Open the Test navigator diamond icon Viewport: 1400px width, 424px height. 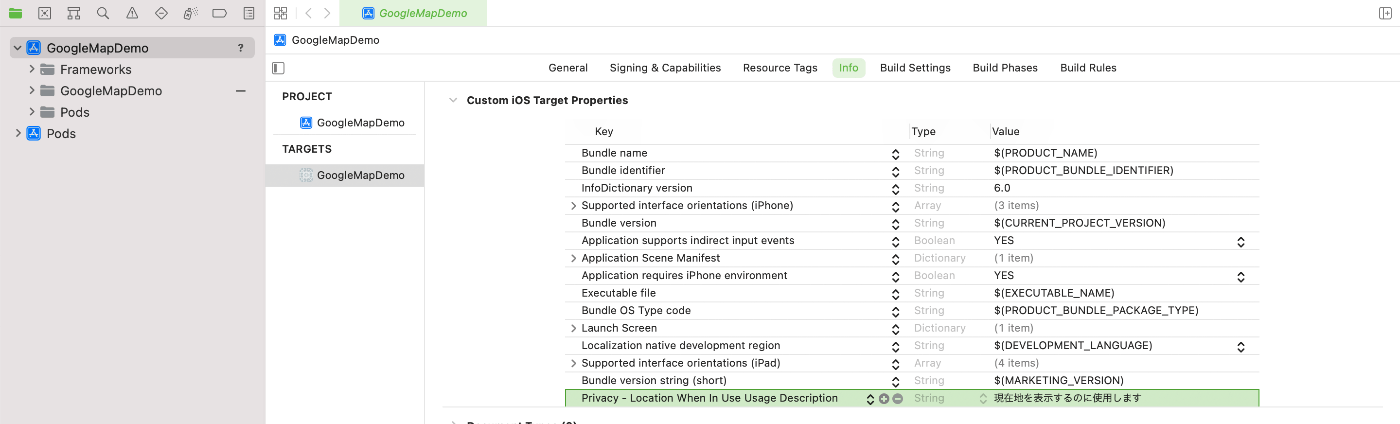point(161,13)
